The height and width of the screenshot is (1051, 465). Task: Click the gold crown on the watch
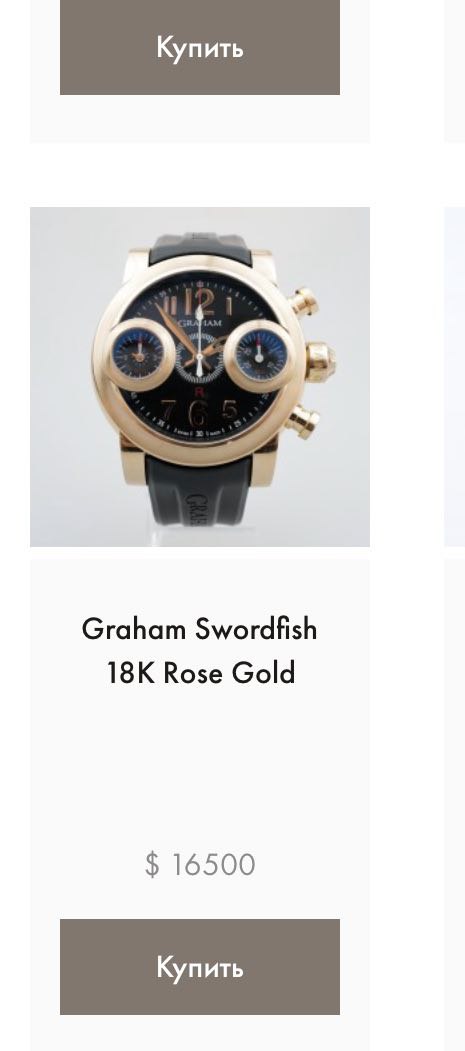322,361
